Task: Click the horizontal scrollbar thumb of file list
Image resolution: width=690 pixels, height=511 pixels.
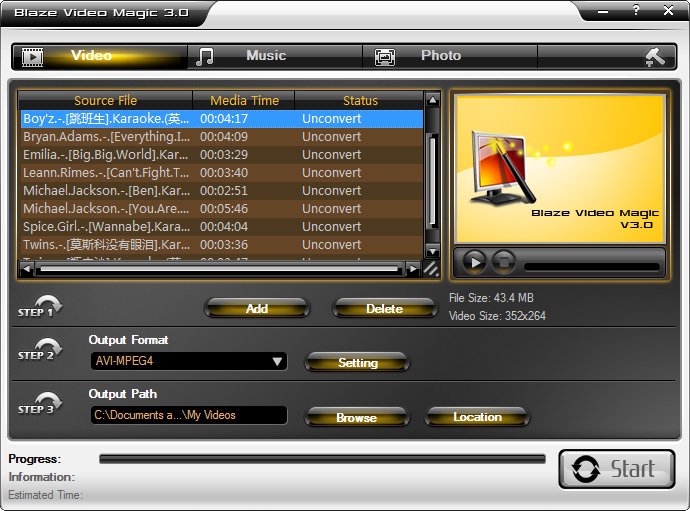Action: [219, 269]
